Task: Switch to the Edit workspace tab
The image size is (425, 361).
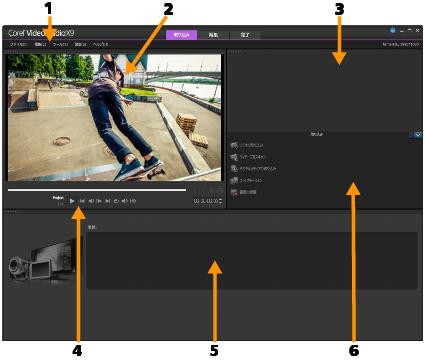Action: click(x=213, y=35)
